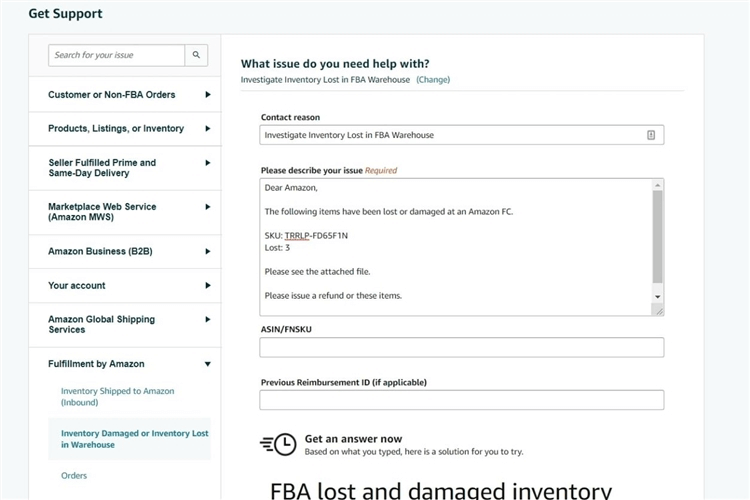Expand the Amazon Business (B2B) arrow
This screenshot has width=750, height=500.
point(208,252)
